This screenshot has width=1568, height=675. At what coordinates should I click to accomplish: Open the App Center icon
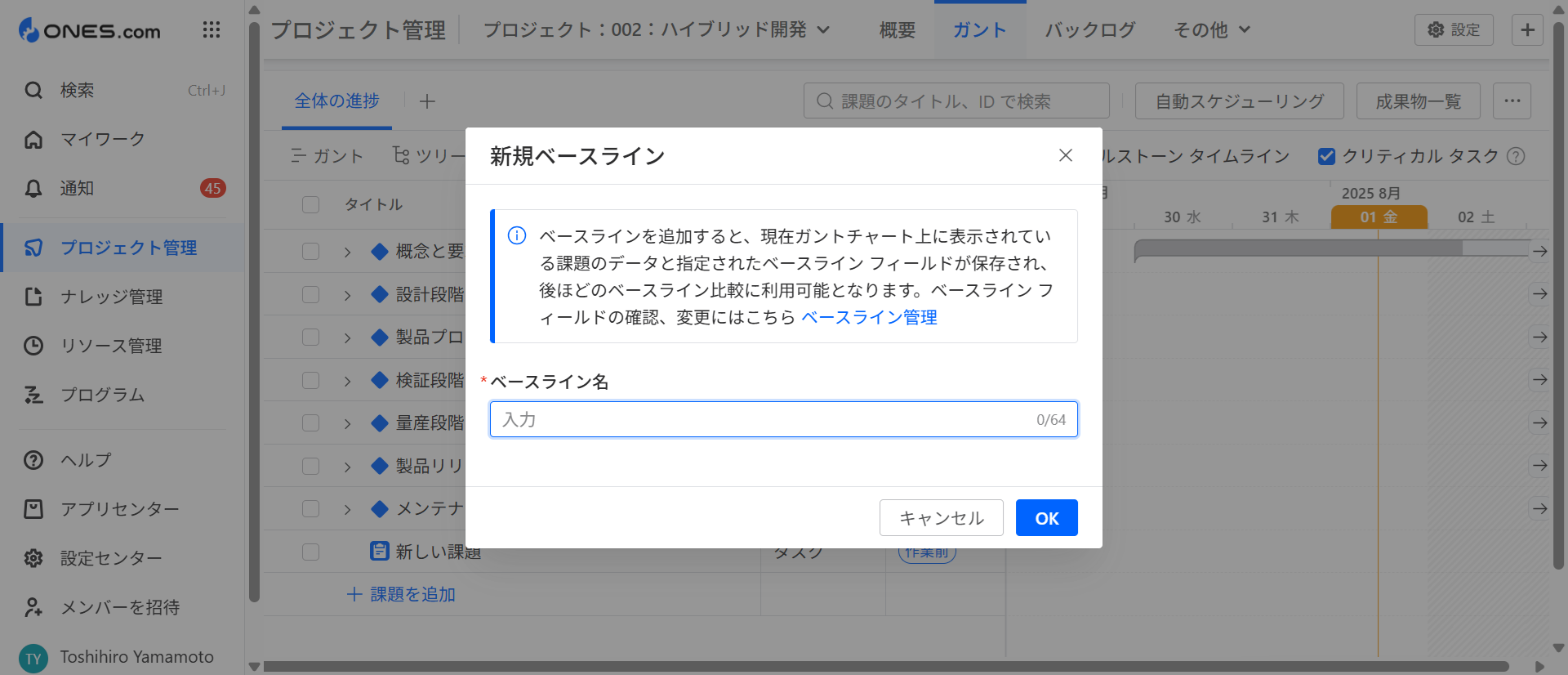click(33, 509)
